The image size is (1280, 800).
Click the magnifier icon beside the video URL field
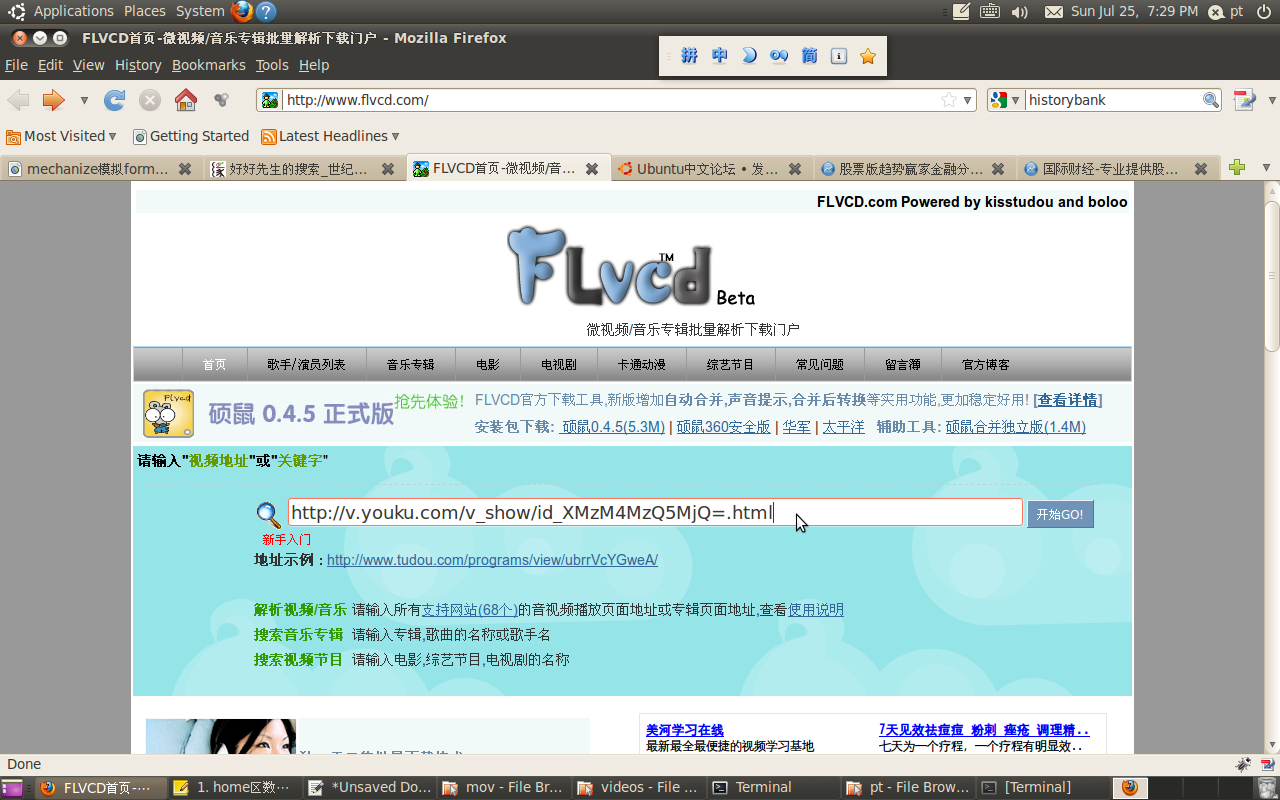(269, 515)
